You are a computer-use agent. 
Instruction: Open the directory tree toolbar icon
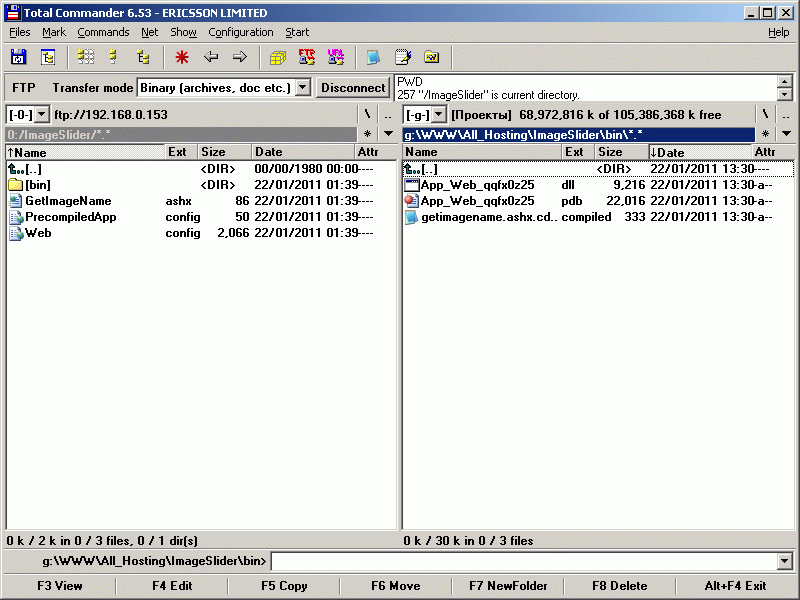(48, 57)
